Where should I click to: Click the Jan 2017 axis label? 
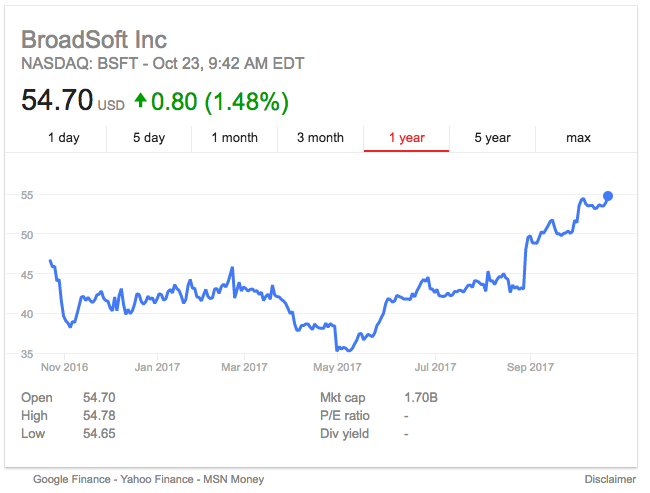[x=156, y=367]
